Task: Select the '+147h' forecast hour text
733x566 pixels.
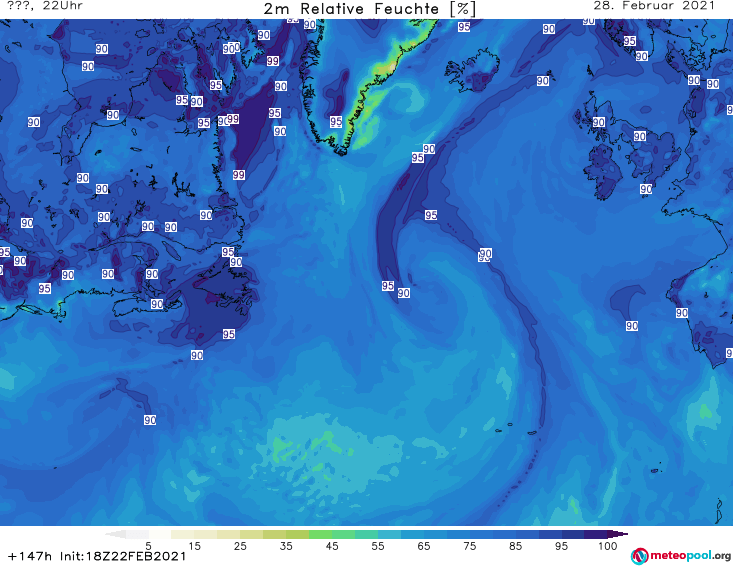Action: [x=30, y=556]
